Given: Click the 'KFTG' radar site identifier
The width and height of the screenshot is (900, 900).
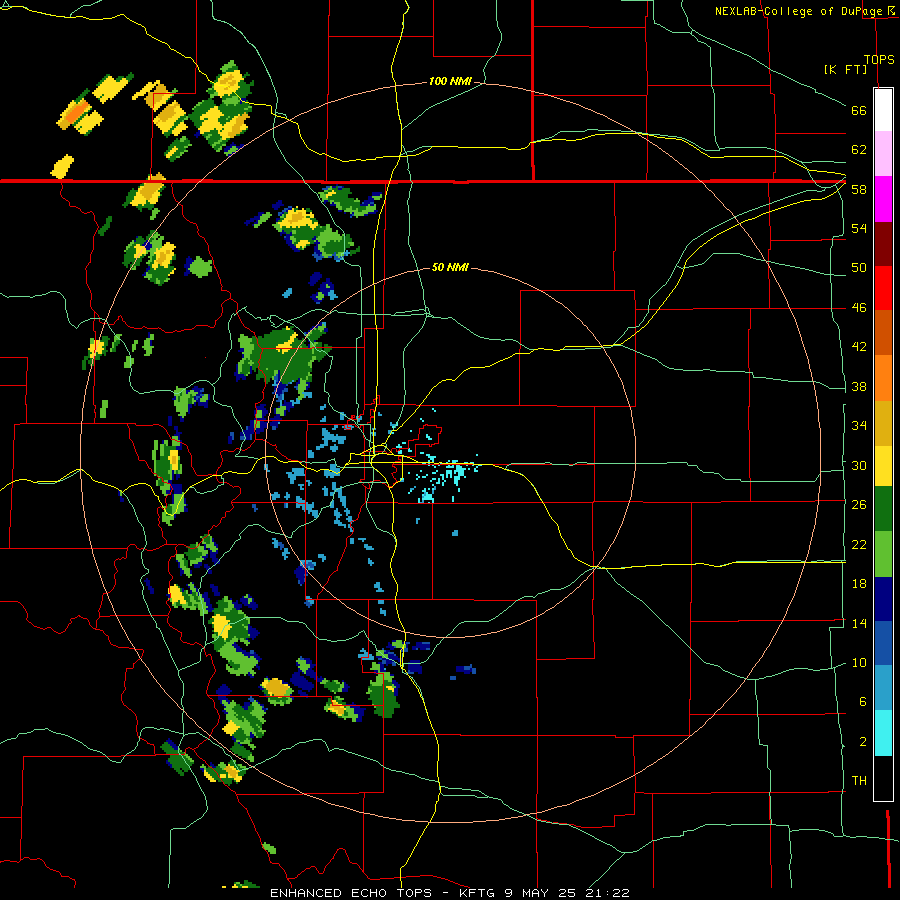Looking at the screenshot, I should coord(476,893).
